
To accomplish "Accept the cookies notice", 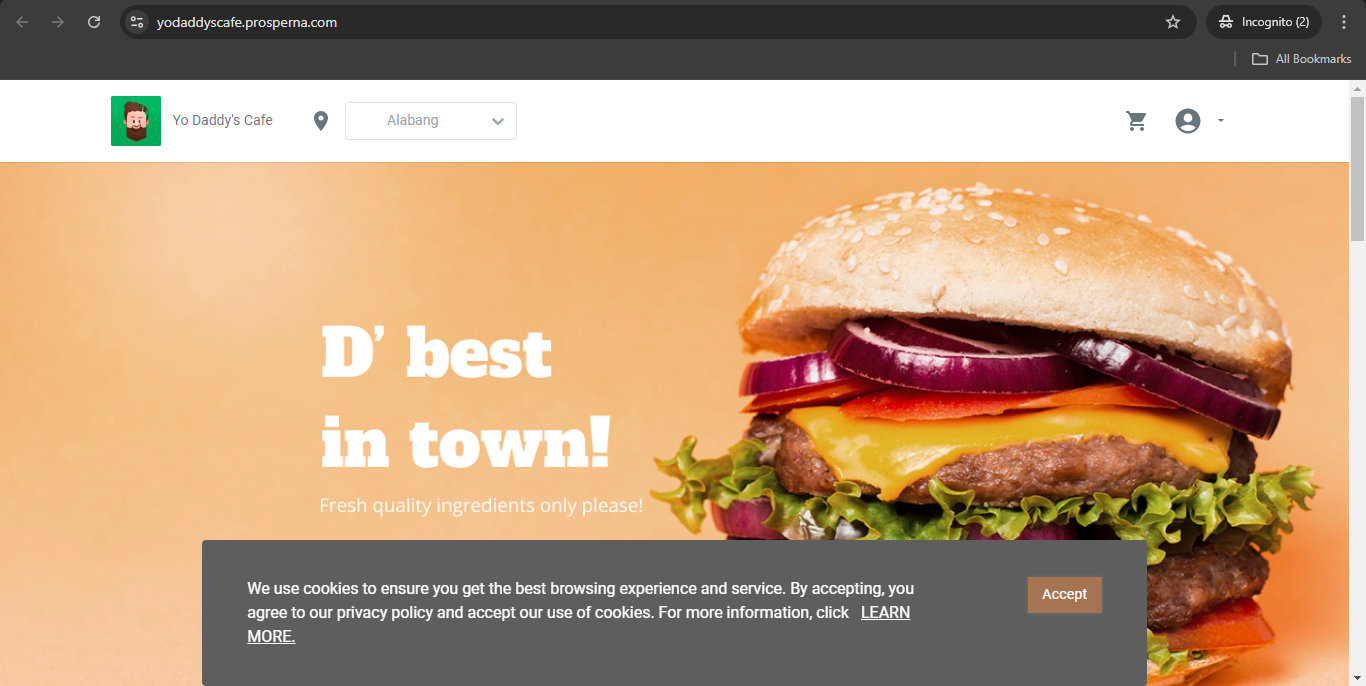I will [x=1064, y=594].
